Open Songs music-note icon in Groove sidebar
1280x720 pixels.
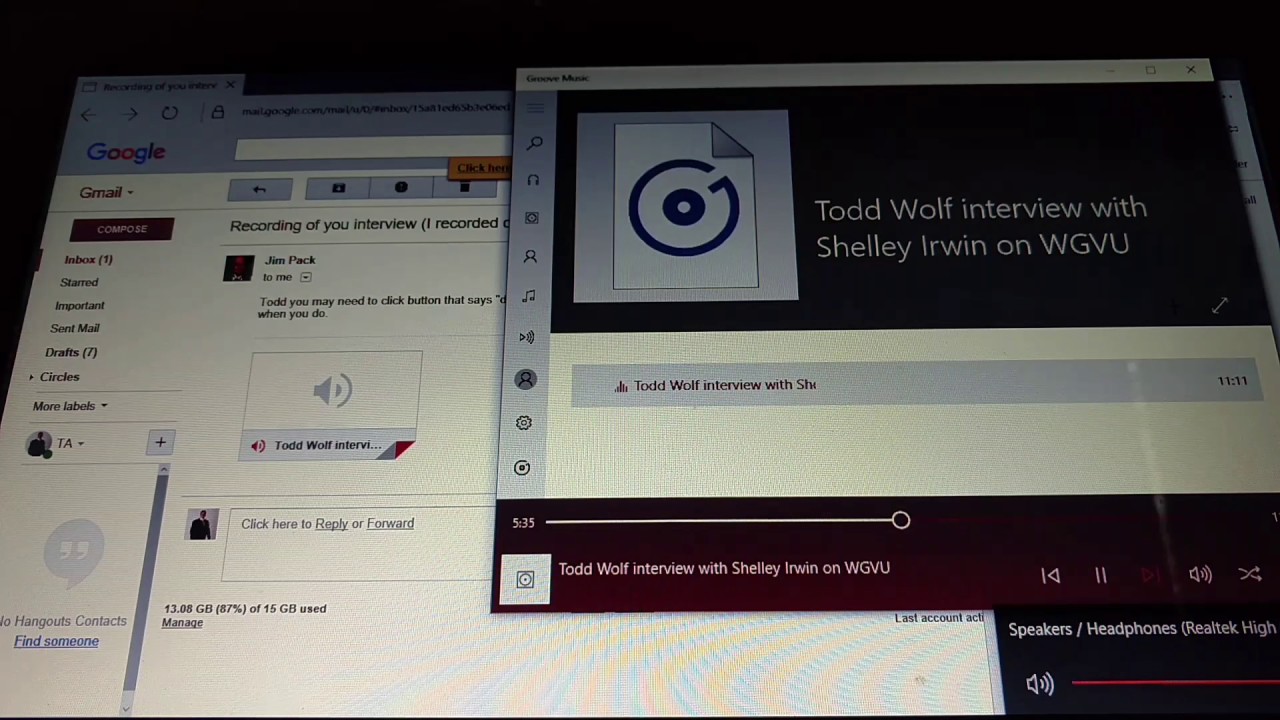point(529,297)
